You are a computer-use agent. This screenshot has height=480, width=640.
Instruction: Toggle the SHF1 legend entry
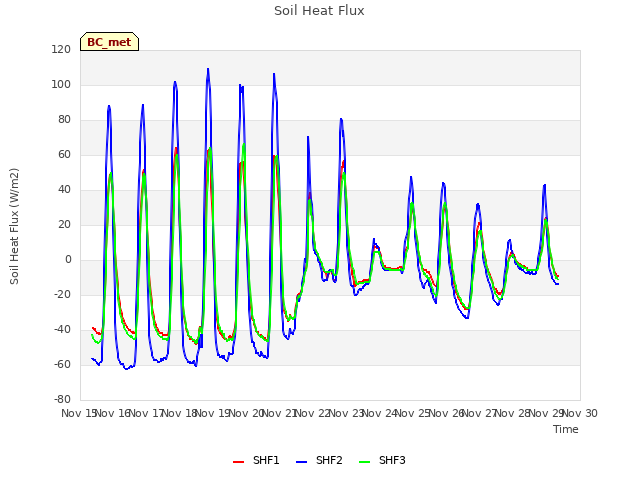point(256,460)
